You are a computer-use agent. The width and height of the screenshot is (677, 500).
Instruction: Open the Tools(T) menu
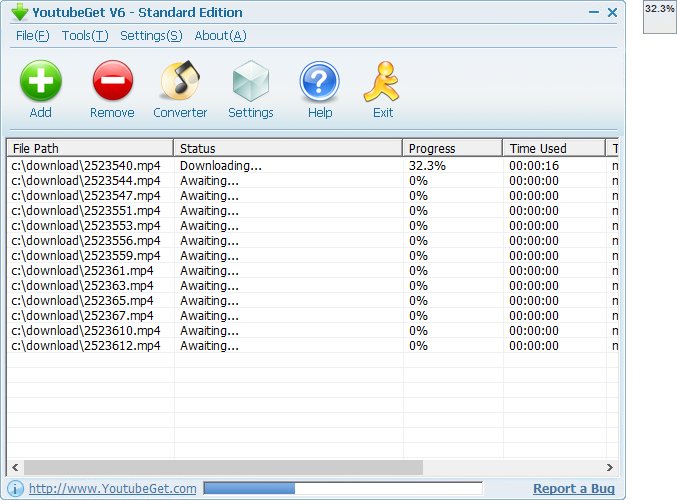point(85,36)
